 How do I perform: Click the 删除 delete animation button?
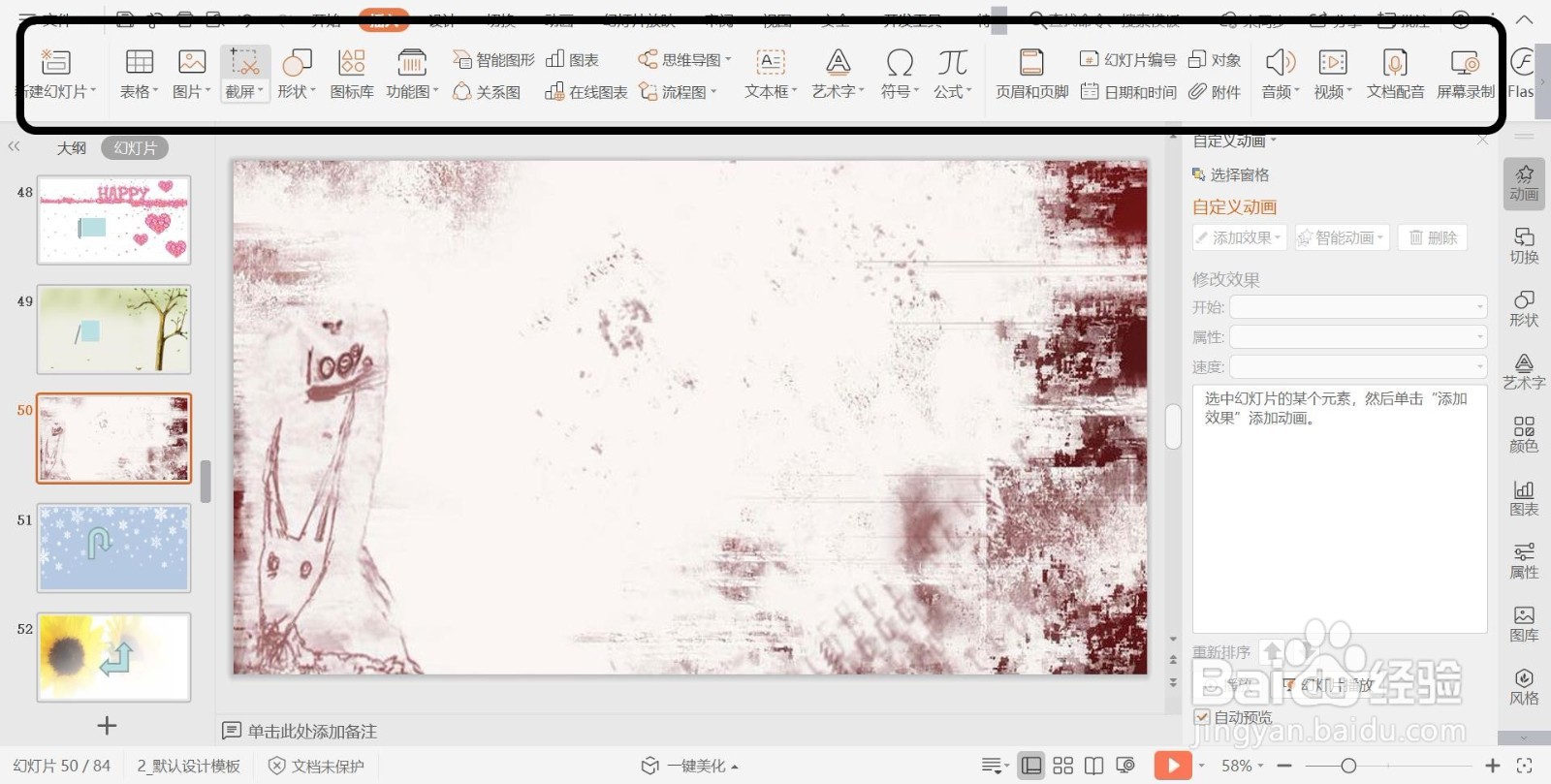pos(1433,237)
